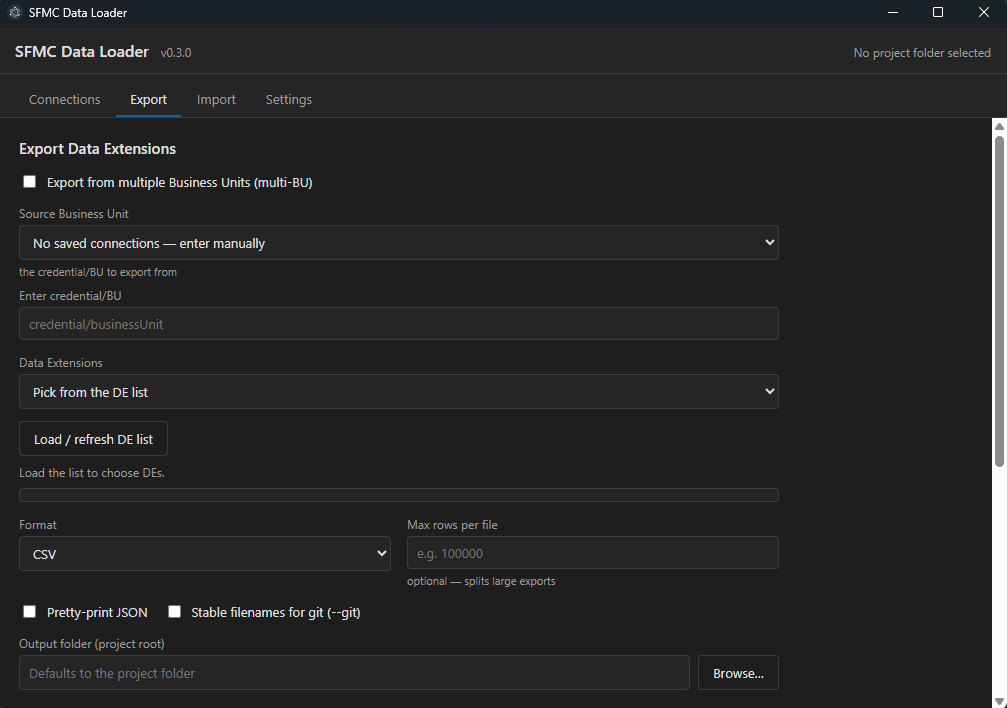Image resolution: width=1007 pixels, height=708 pixels.
Task: Enable Export from multiple Business Units checkbox
Action: (30, 182)
